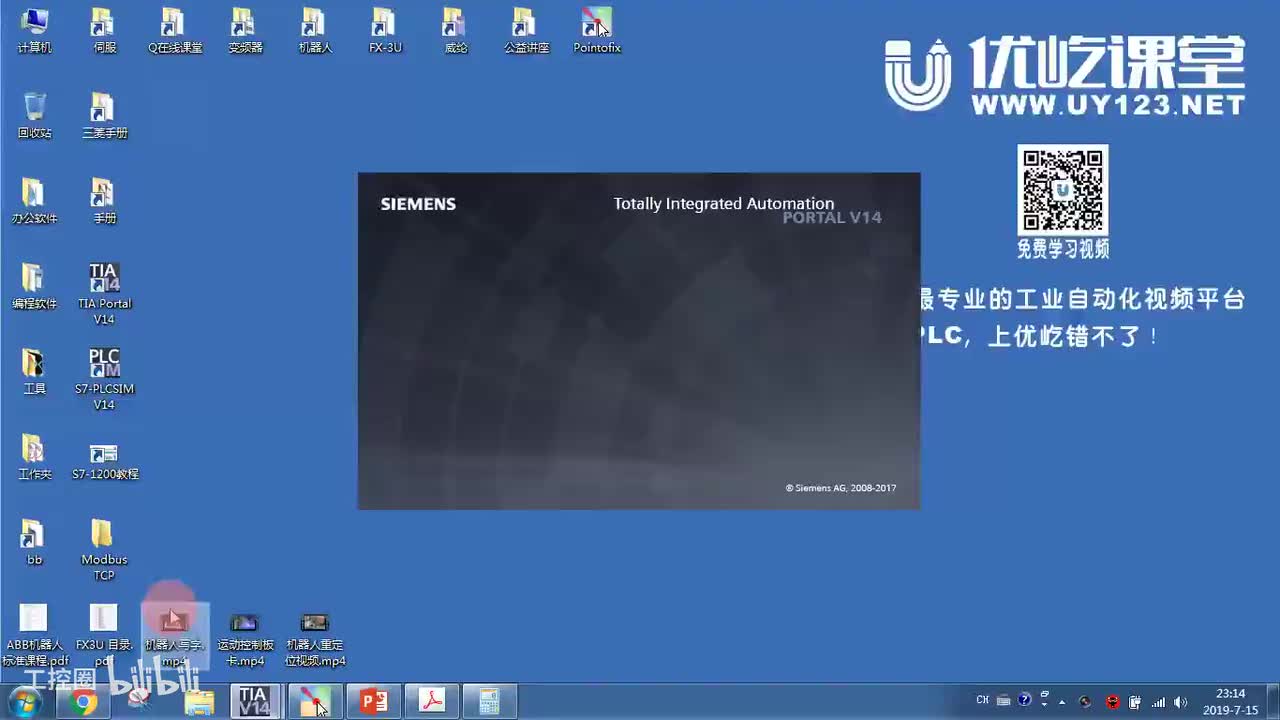This screenshot has height=720, width=1280.
Task: Switch to Adobe Reader taskbar button
Action: click(x=432, y=702)
